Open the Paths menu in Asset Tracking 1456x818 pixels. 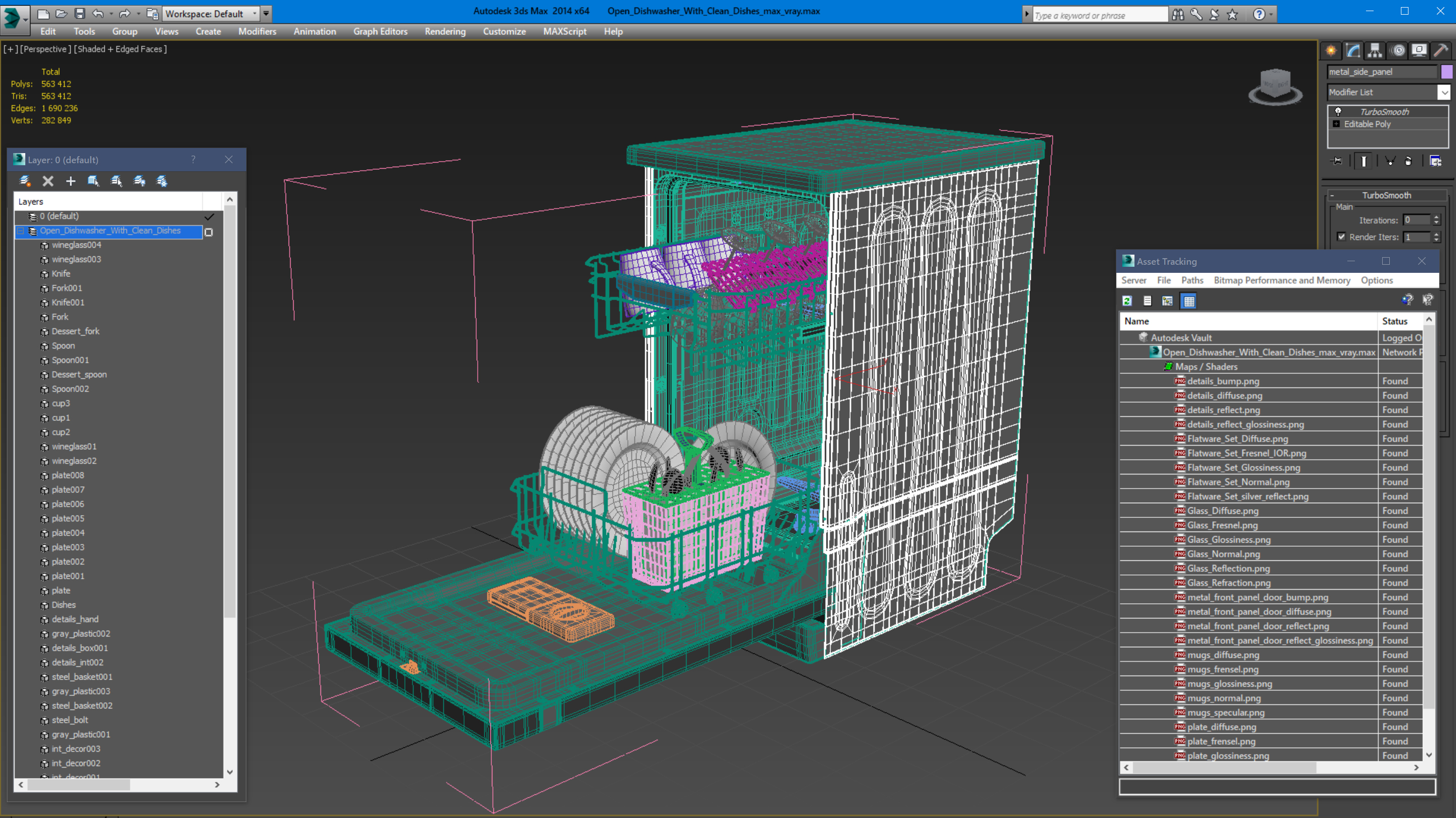(1192, 280)
